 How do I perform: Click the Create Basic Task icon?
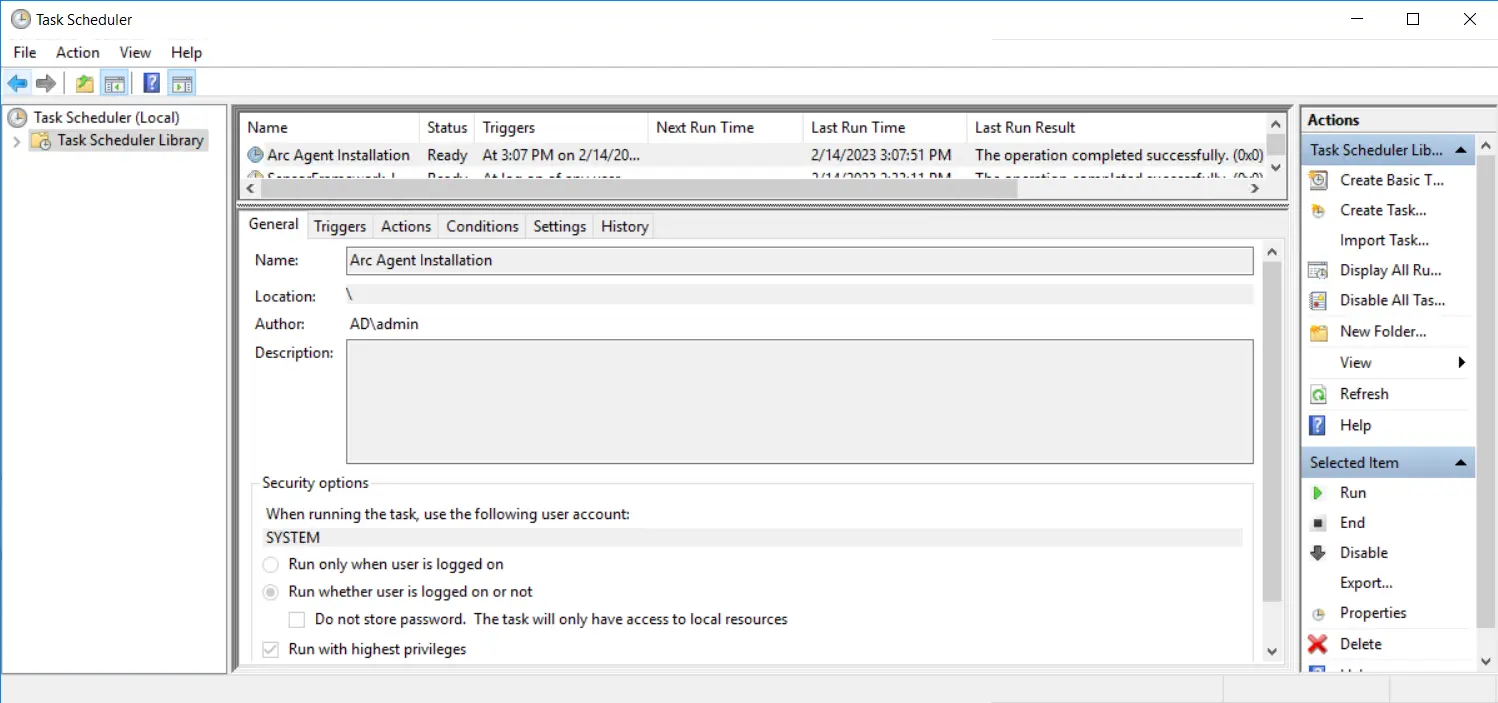[1318, 181]
